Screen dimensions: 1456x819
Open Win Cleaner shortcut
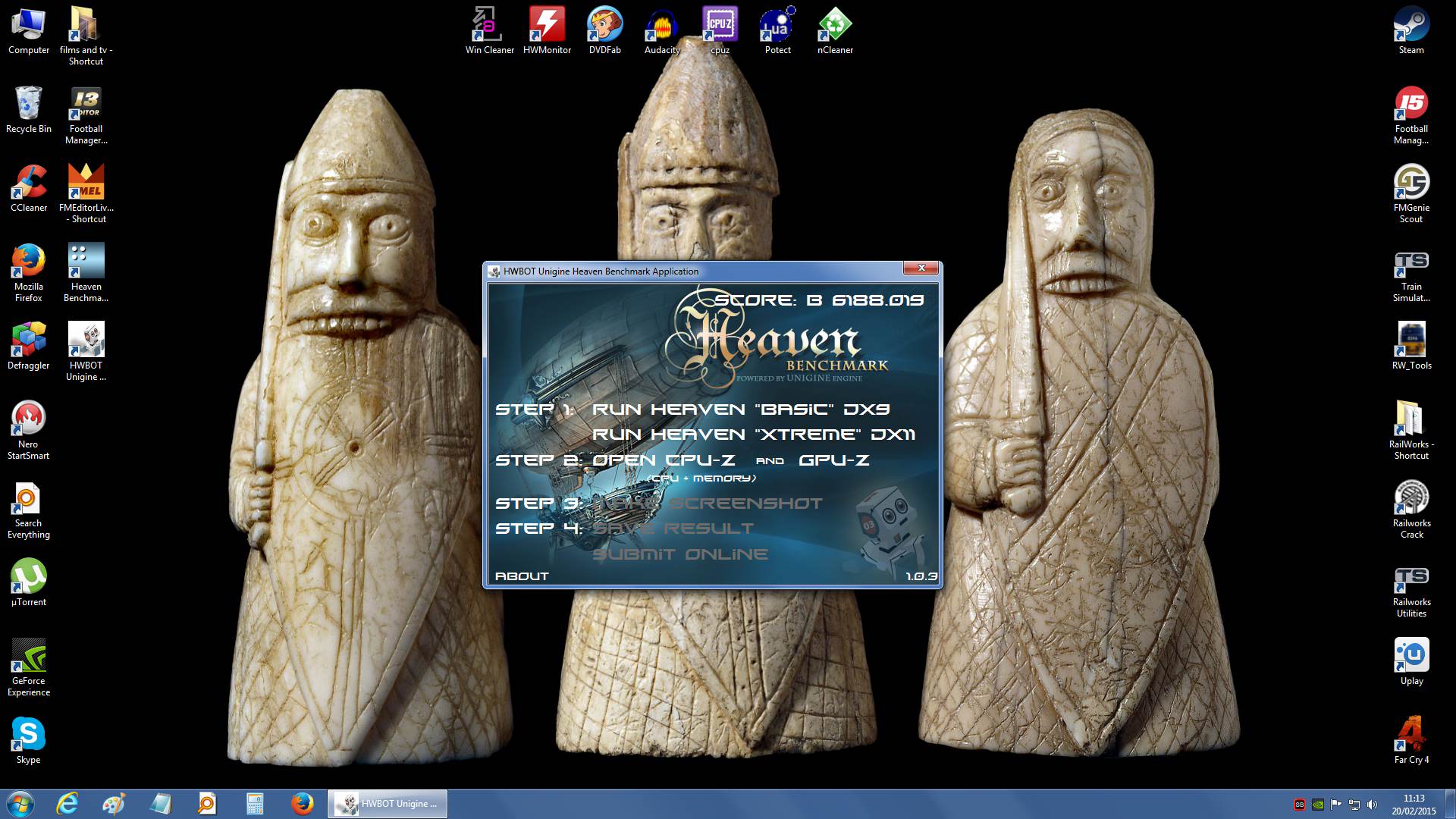click(x=489, y=30)
